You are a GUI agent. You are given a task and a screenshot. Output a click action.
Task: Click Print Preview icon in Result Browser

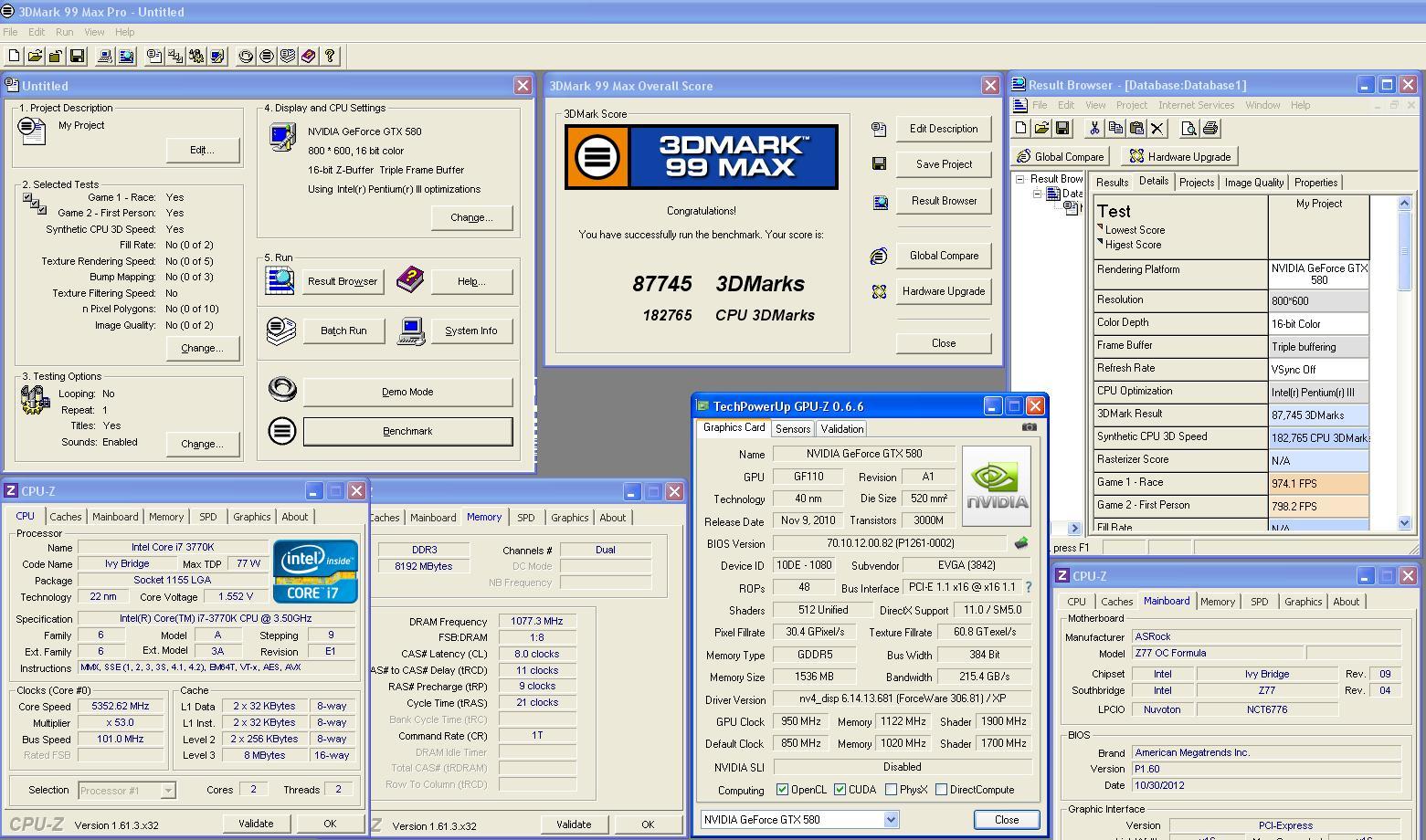pyautogui.click(x=1189, y=129)
